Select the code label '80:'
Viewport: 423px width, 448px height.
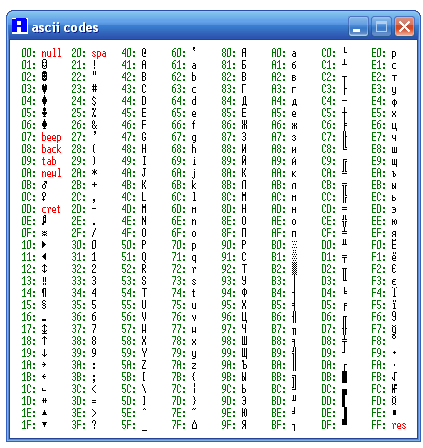click(229, 53)
